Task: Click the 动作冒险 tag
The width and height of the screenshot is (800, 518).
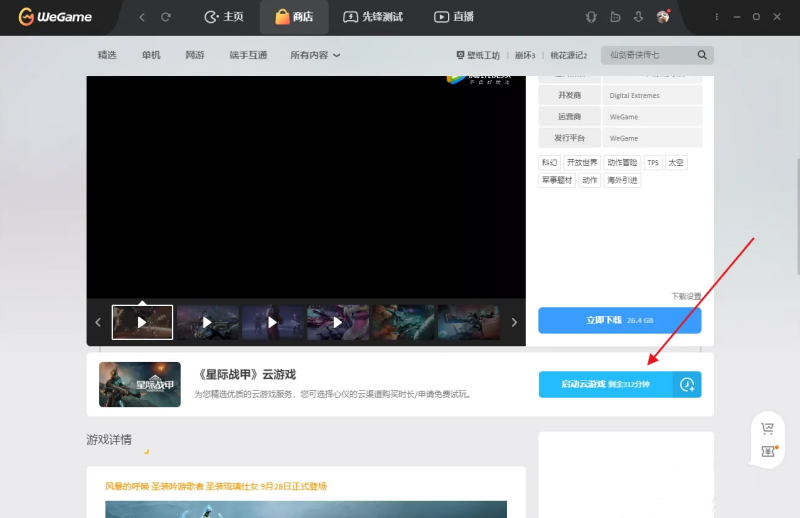Action: pyautogui.click(x=622, y=162)
